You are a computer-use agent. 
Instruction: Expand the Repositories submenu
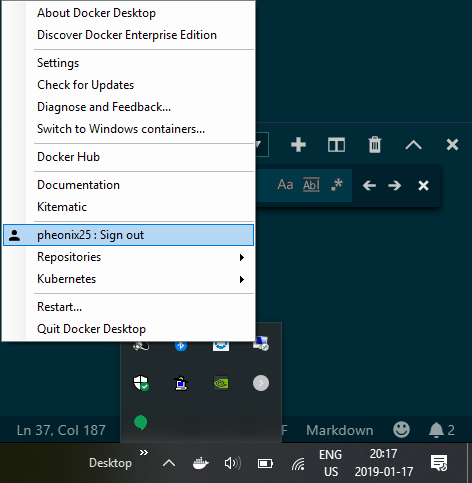pyautogui.click(x=128, y=257)
